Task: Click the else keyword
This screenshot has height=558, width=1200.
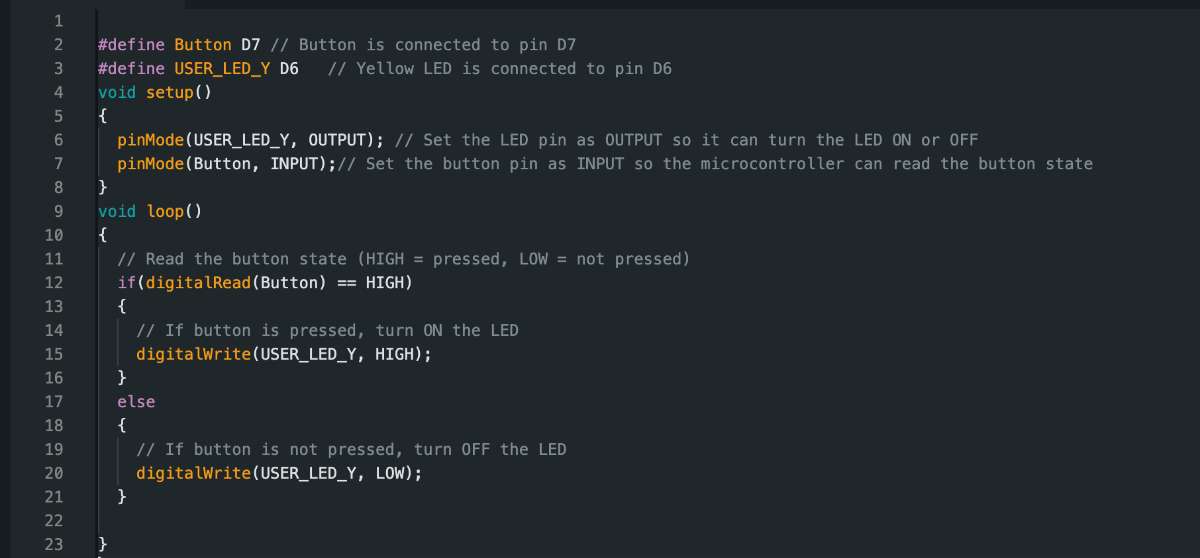Action: [136, 401]
